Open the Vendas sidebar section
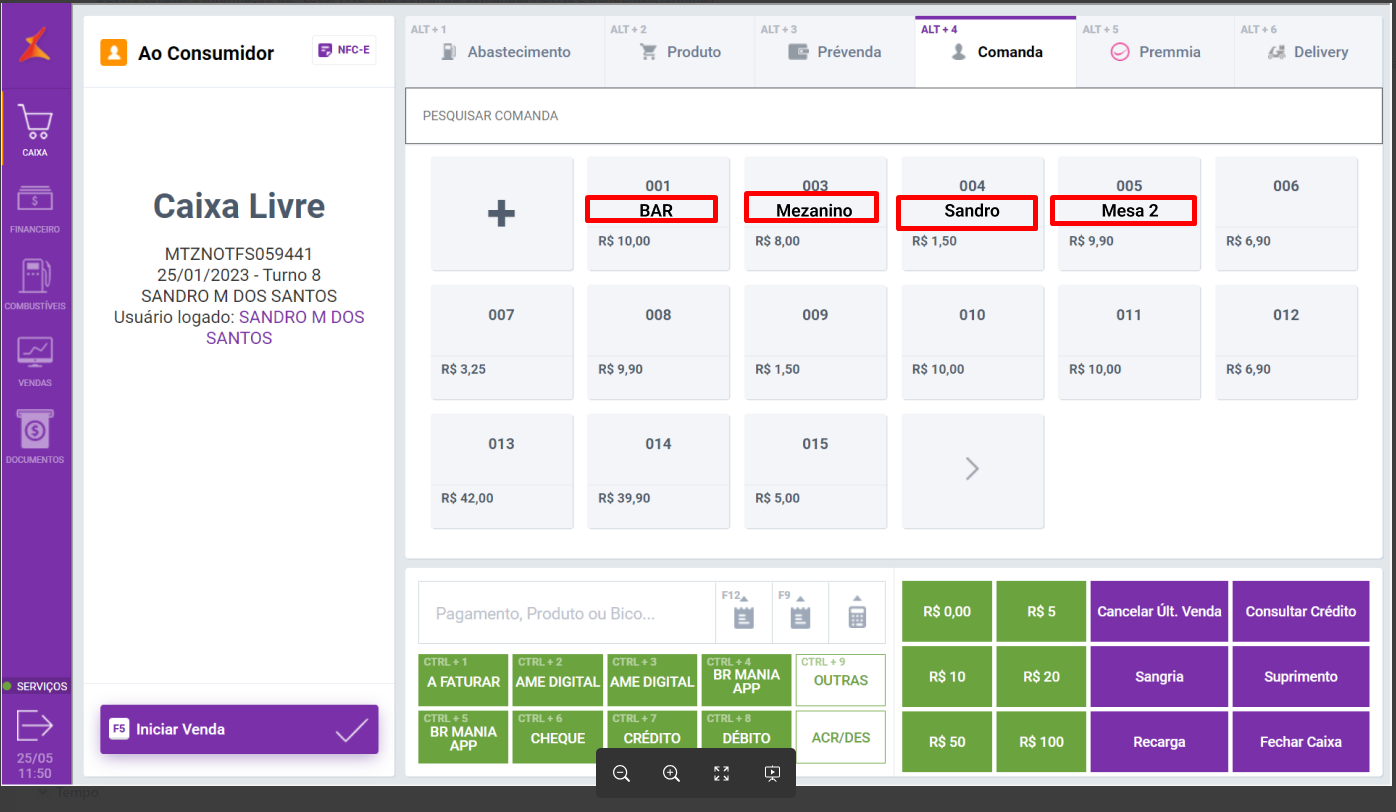Image resolution: width=1396 pixels, height=812 pixels. click(x=35, y=358)
